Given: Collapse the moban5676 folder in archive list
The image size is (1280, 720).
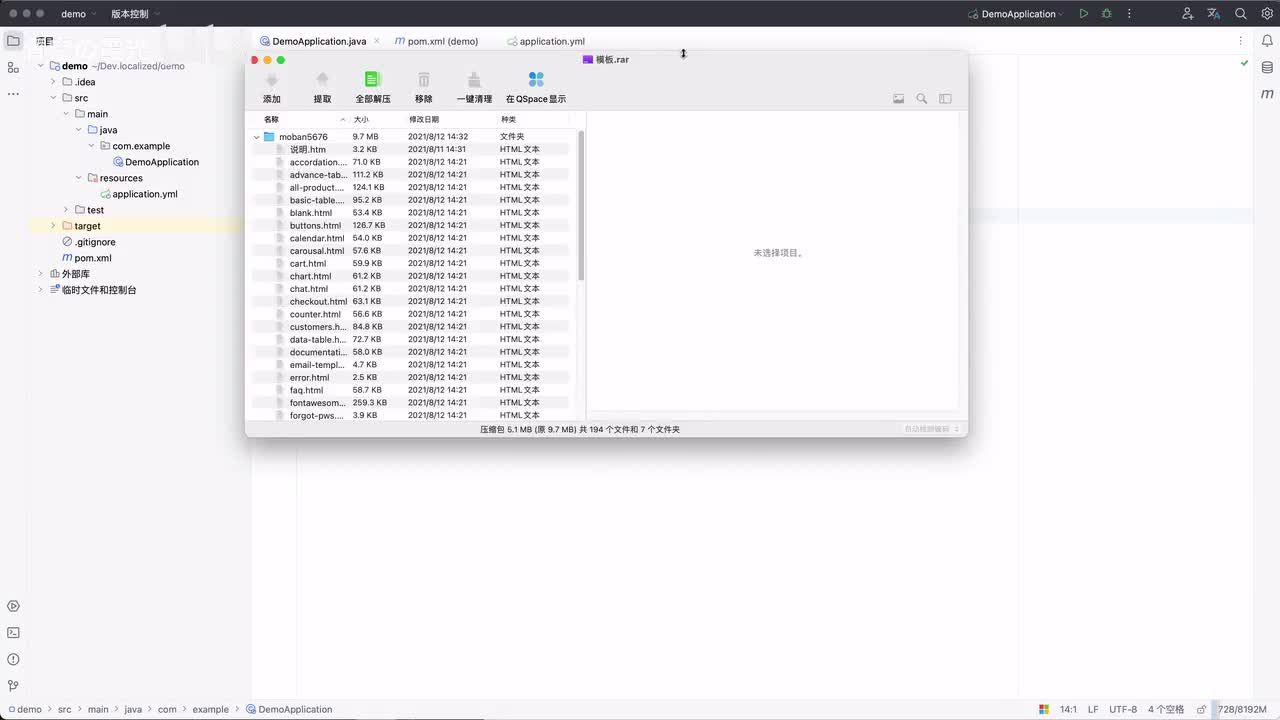Looking at the screenshot, I should (257, 137).
